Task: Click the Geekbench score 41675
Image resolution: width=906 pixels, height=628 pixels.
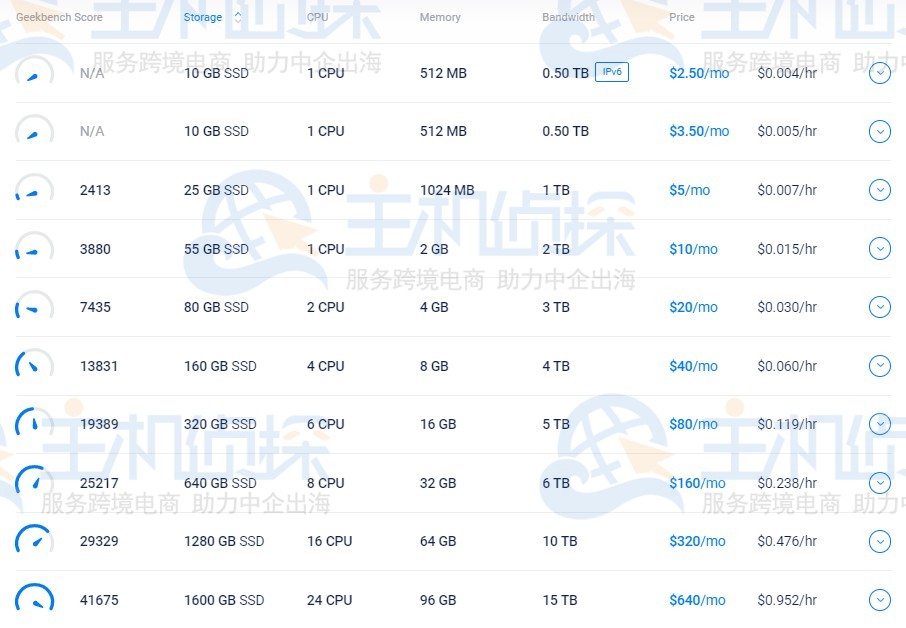Action: tap(99, 600)
